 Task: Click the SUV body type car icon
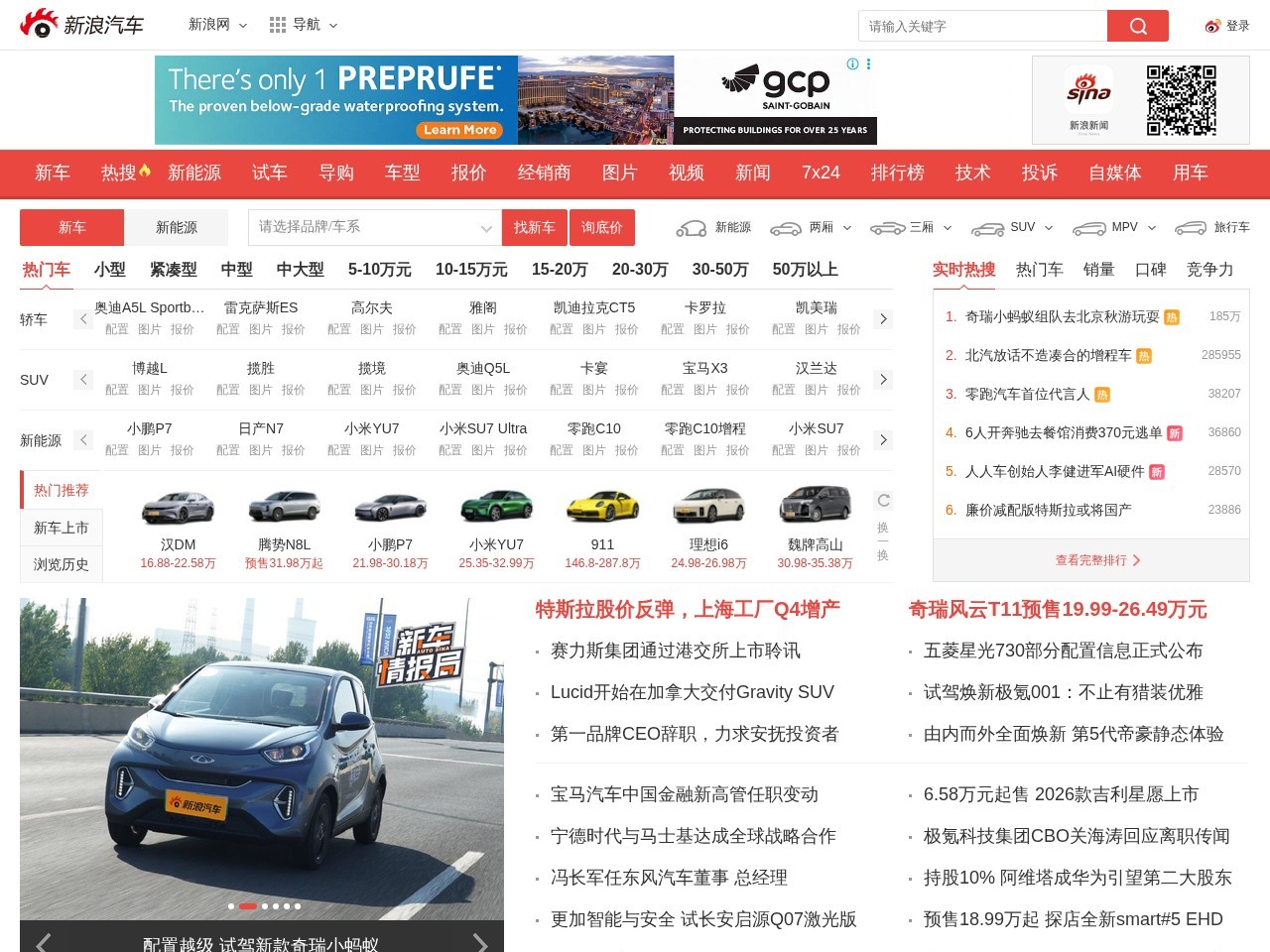click(987, 228)
